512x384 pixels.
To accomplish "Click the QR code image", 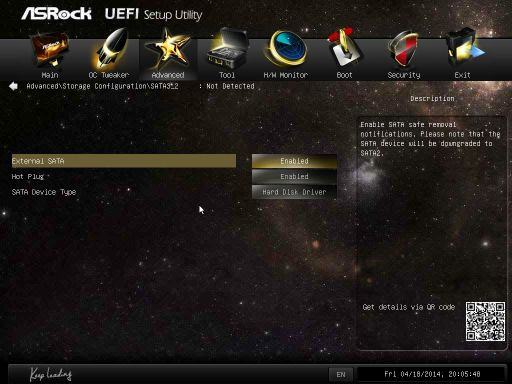I will tap(485, 321).
